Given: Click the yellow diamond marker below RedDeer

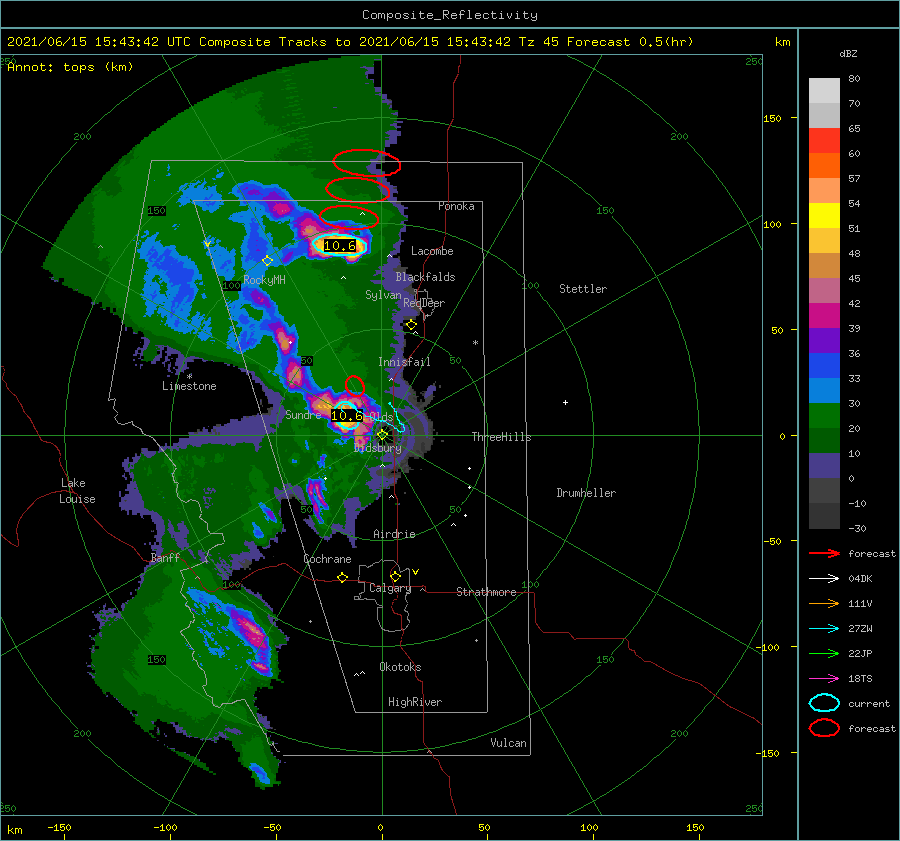Looking at the screenshot, I should 411,325.
